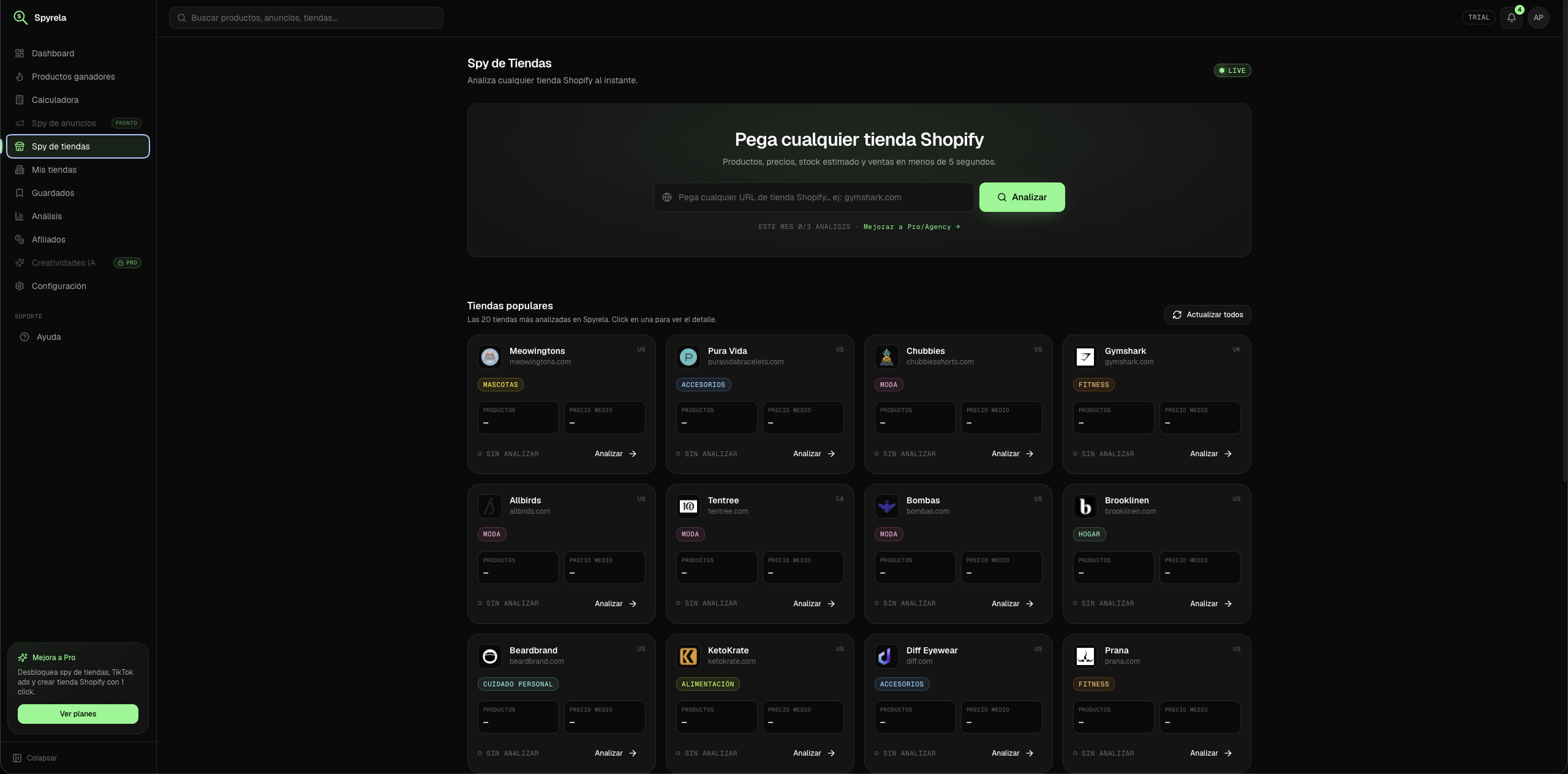Click the Brooklinen store logo
Viewport: 1568px width, 774px height.
click(x=1085, y=506)
